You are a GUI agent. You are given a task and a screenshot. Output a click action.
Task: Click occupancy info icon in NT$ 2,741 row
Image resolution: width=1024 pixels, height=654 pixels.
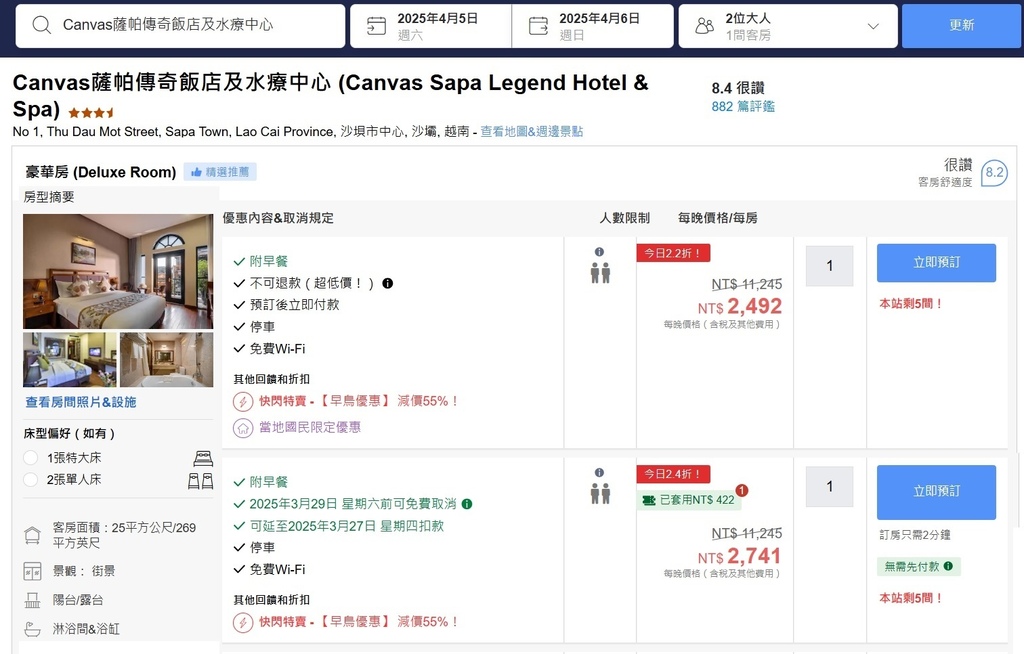600,472
